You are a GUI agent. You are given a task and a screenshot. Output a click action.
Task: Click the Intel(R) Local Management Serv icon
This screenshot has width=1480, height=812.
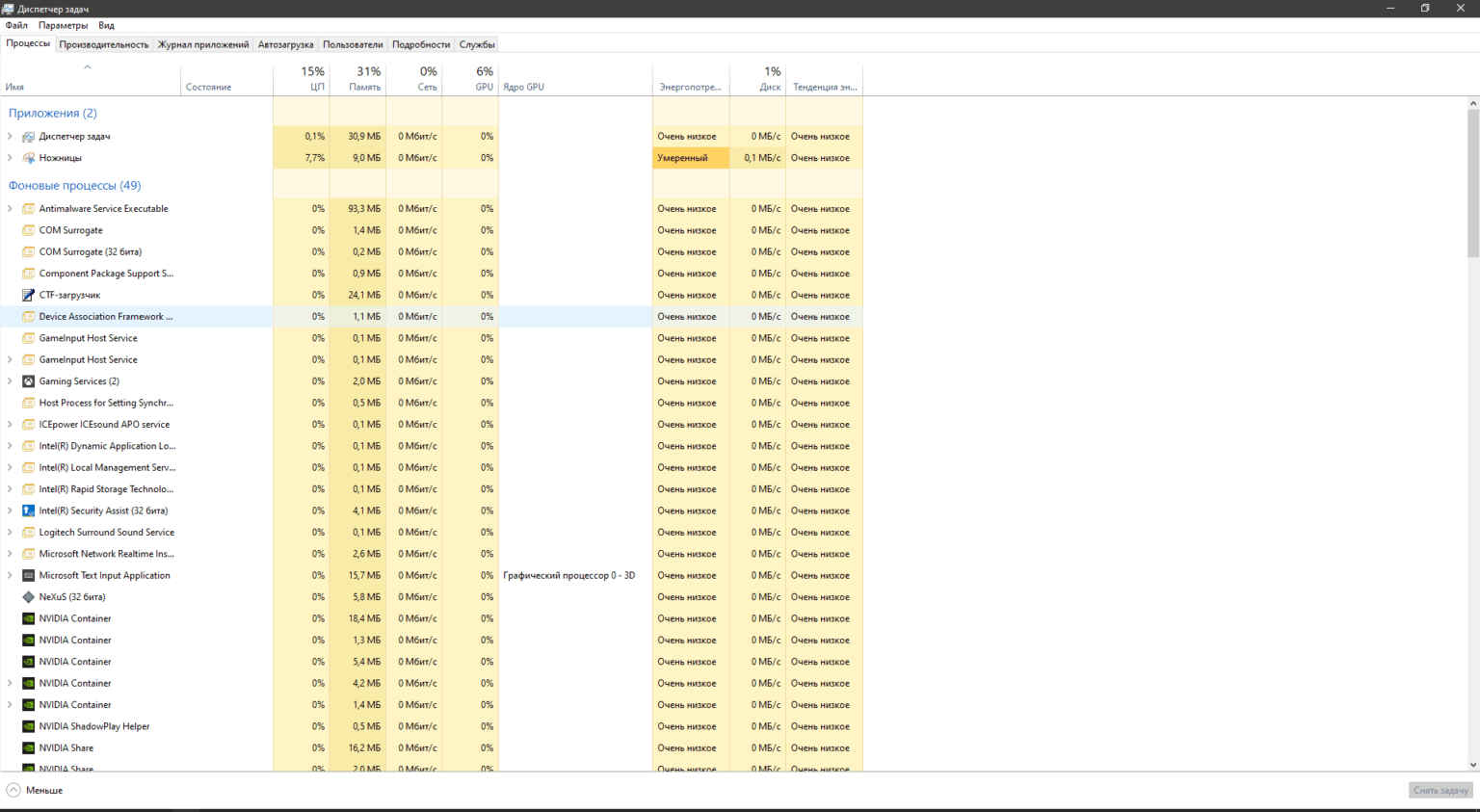[x=29, y=468]
